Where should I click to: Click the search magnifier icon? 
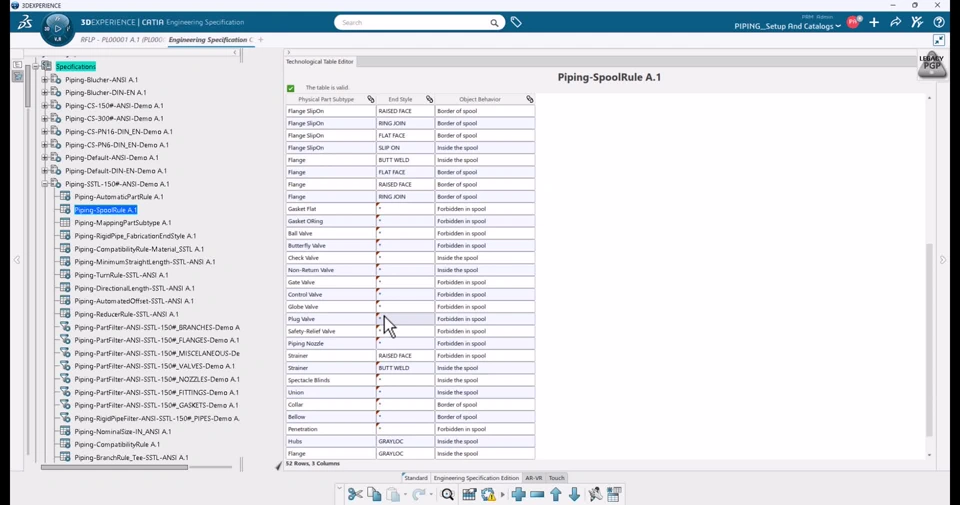point(494,23)
